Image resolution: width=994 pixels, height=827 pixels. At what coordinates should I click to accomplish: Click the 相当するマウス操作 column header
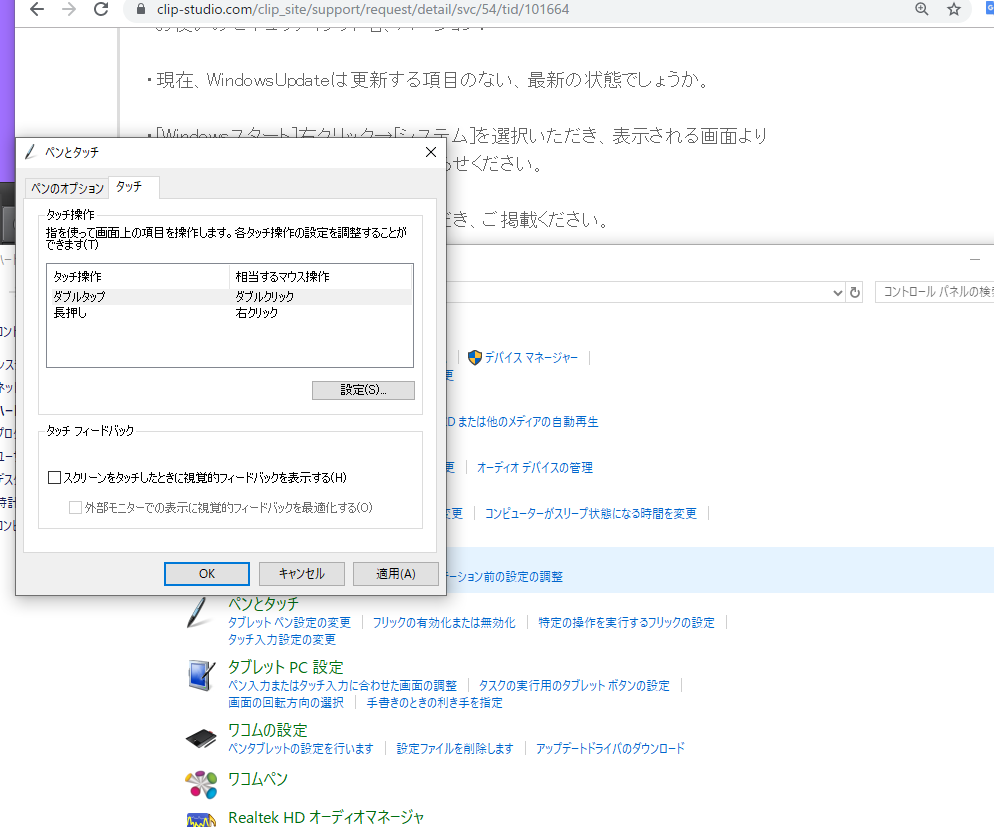click(x=320, y=277)
